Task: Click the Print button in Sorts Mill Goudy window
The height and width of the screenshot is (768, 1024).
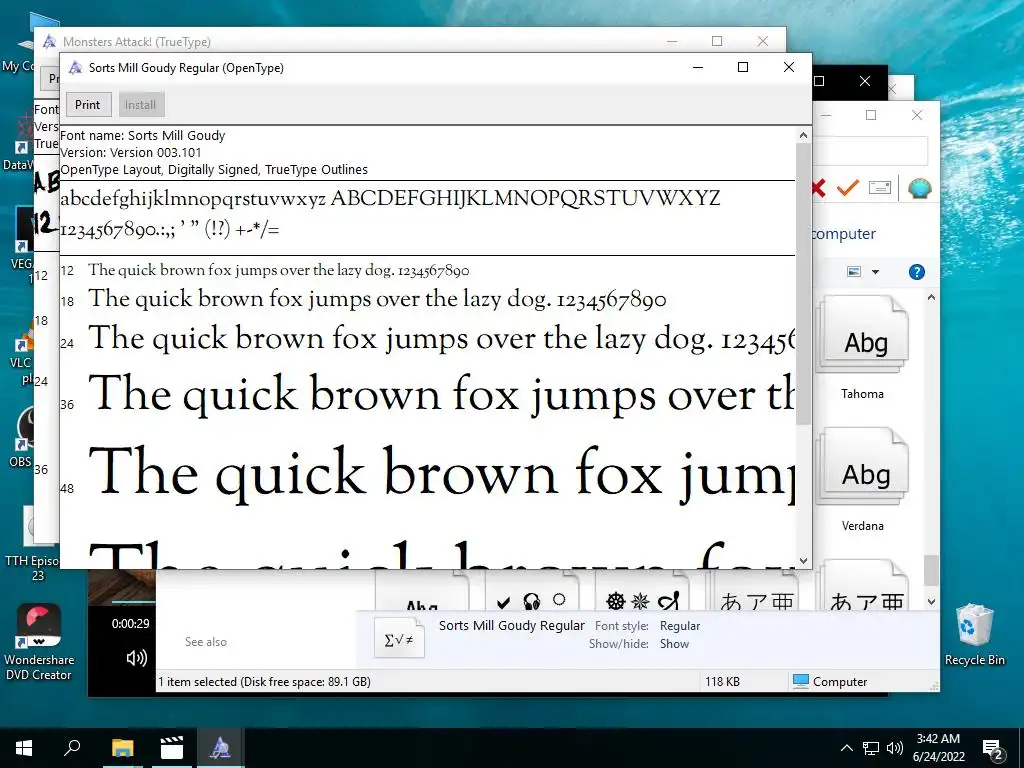Action: [x=88, y=104]
